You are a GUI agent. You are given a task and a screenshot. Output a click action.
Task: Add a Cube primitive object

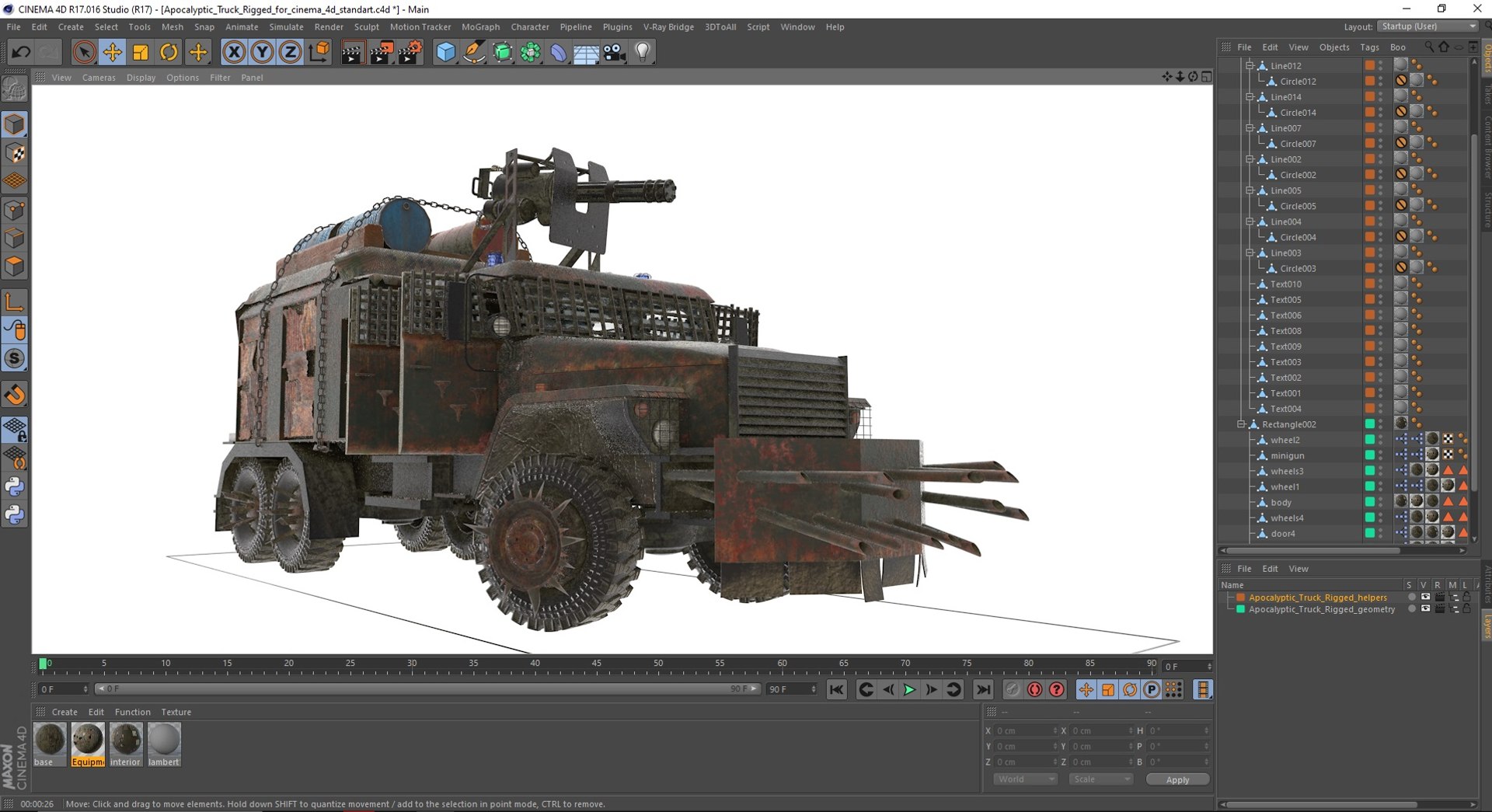pyautogui.click(x=446, y=52)
